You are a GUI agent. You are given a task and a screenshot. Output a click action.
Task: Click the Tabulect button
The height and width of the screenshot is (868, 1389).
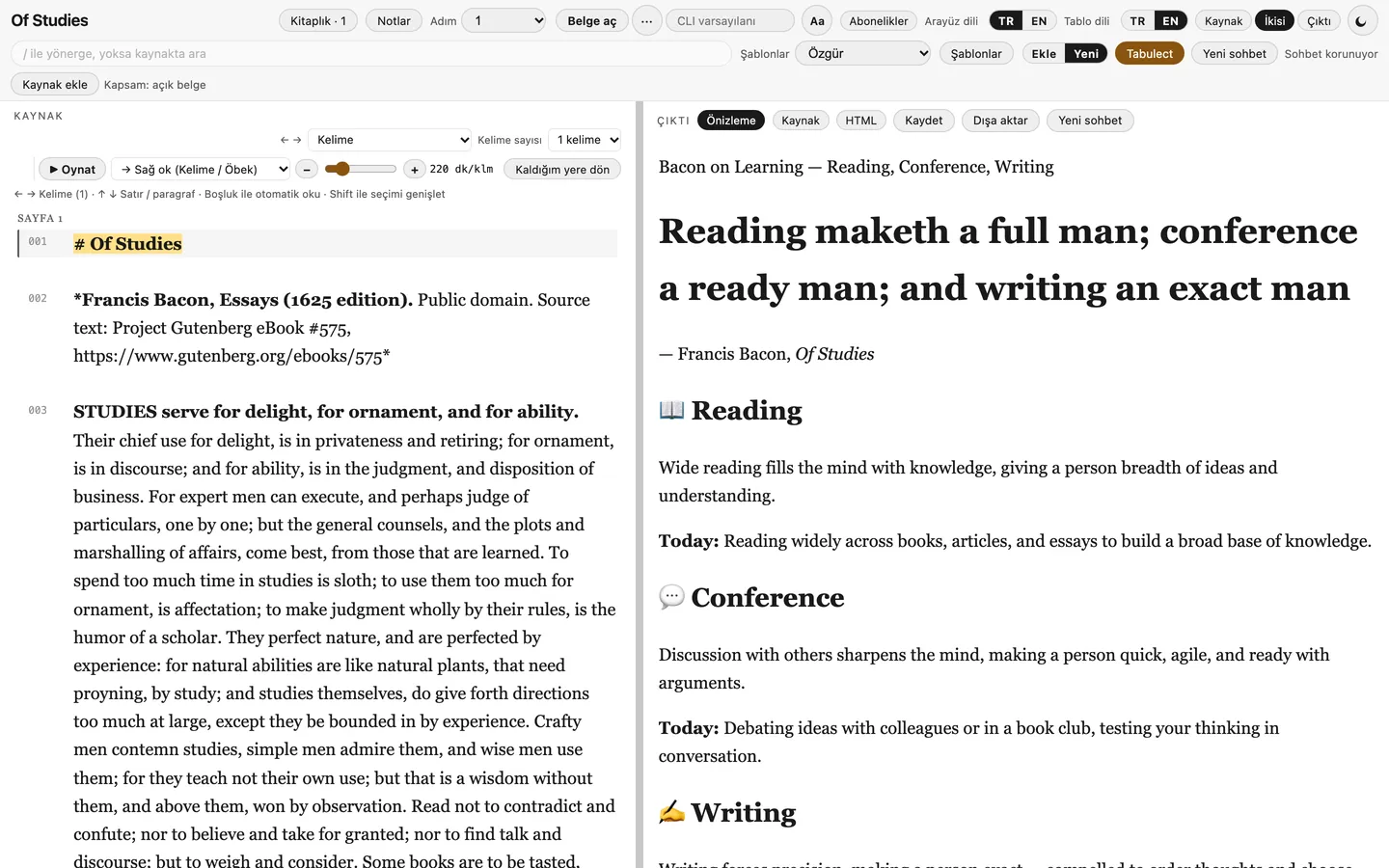pos(1150,53)
